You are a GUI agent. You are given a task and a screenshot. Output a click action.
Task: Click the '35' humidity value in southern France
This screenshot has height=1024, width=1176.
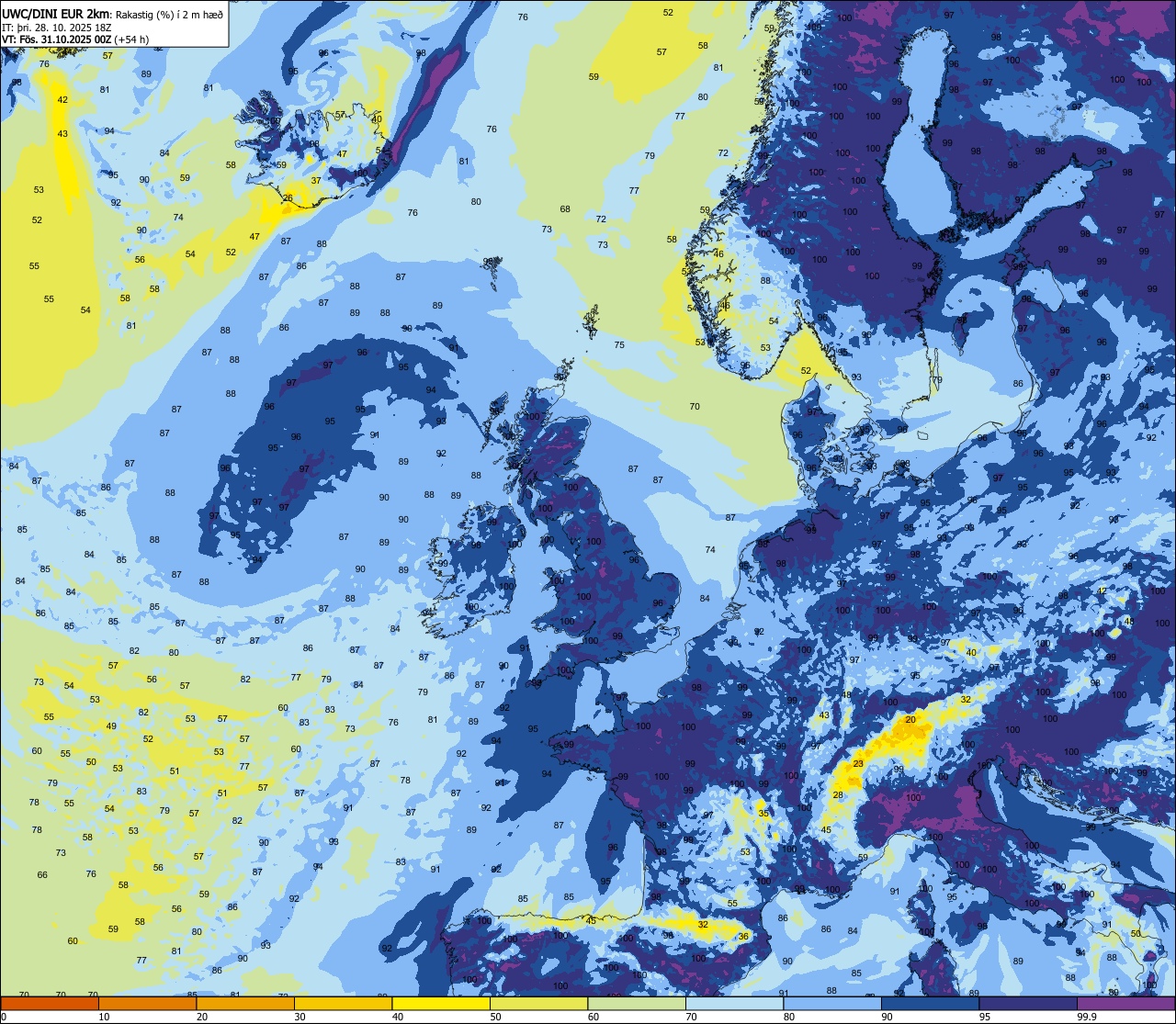pos(763,814)
